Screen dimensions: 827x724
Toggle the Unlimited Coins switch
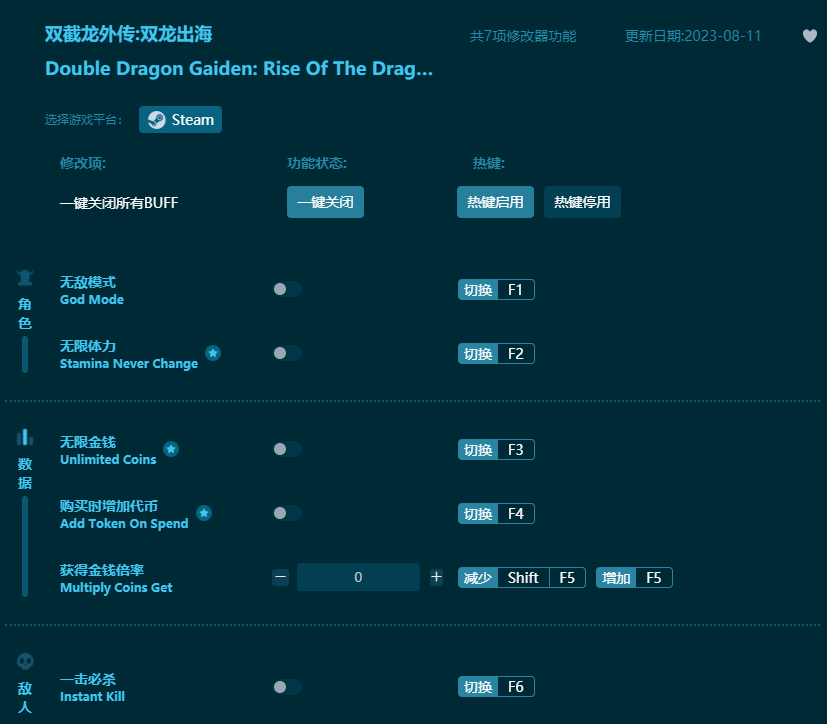(x=287, y=449)
